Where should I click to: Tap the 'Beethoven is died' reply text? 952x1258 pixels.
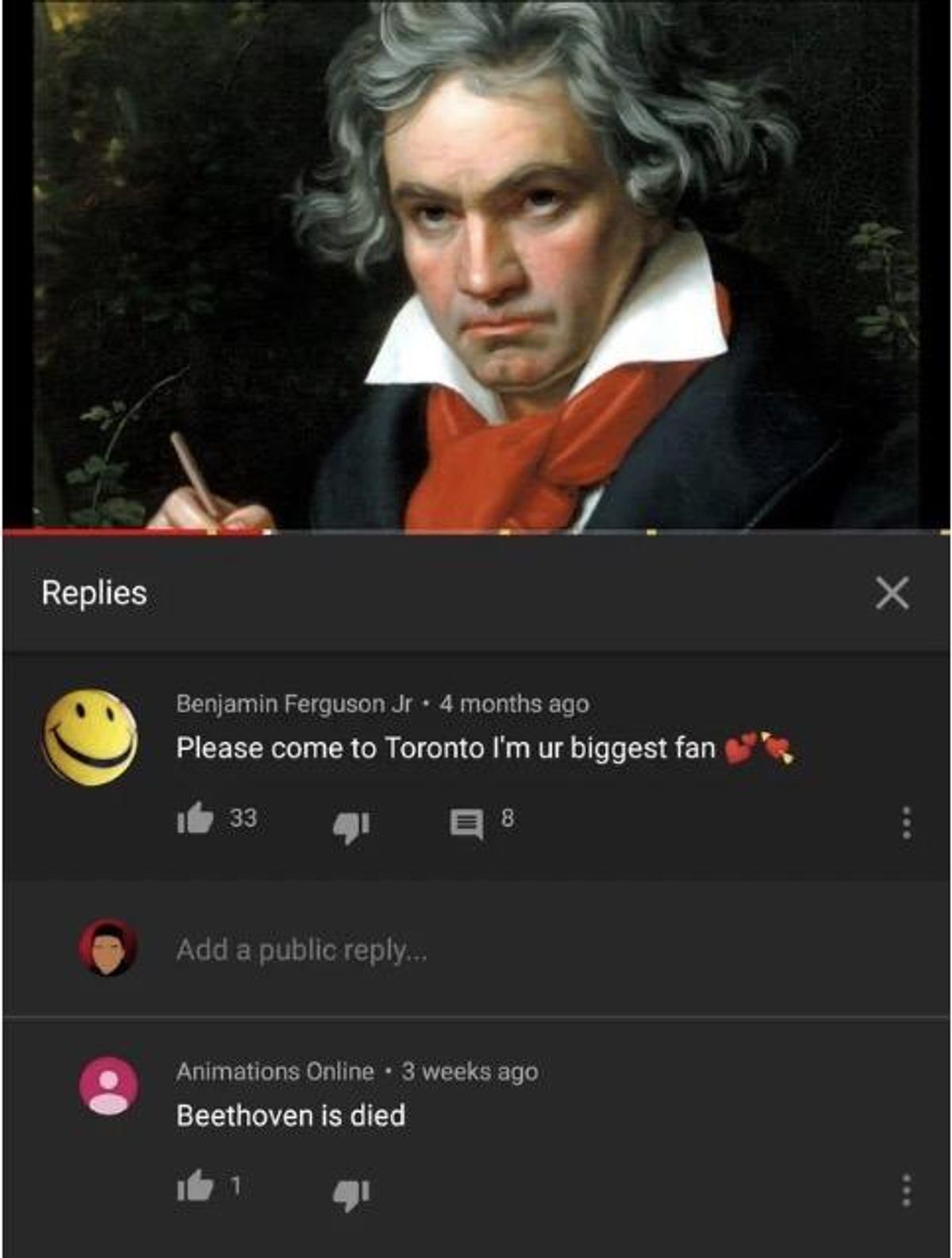[291, 1115]
